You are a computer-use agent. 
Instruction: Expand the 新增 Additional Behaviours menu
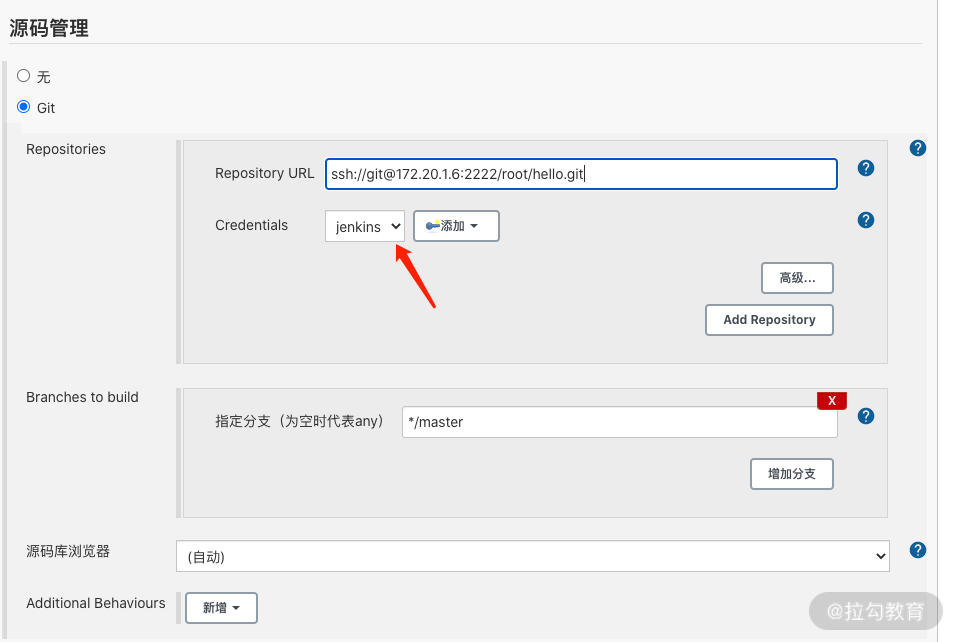pyautogui.click(x=221, y=608)
